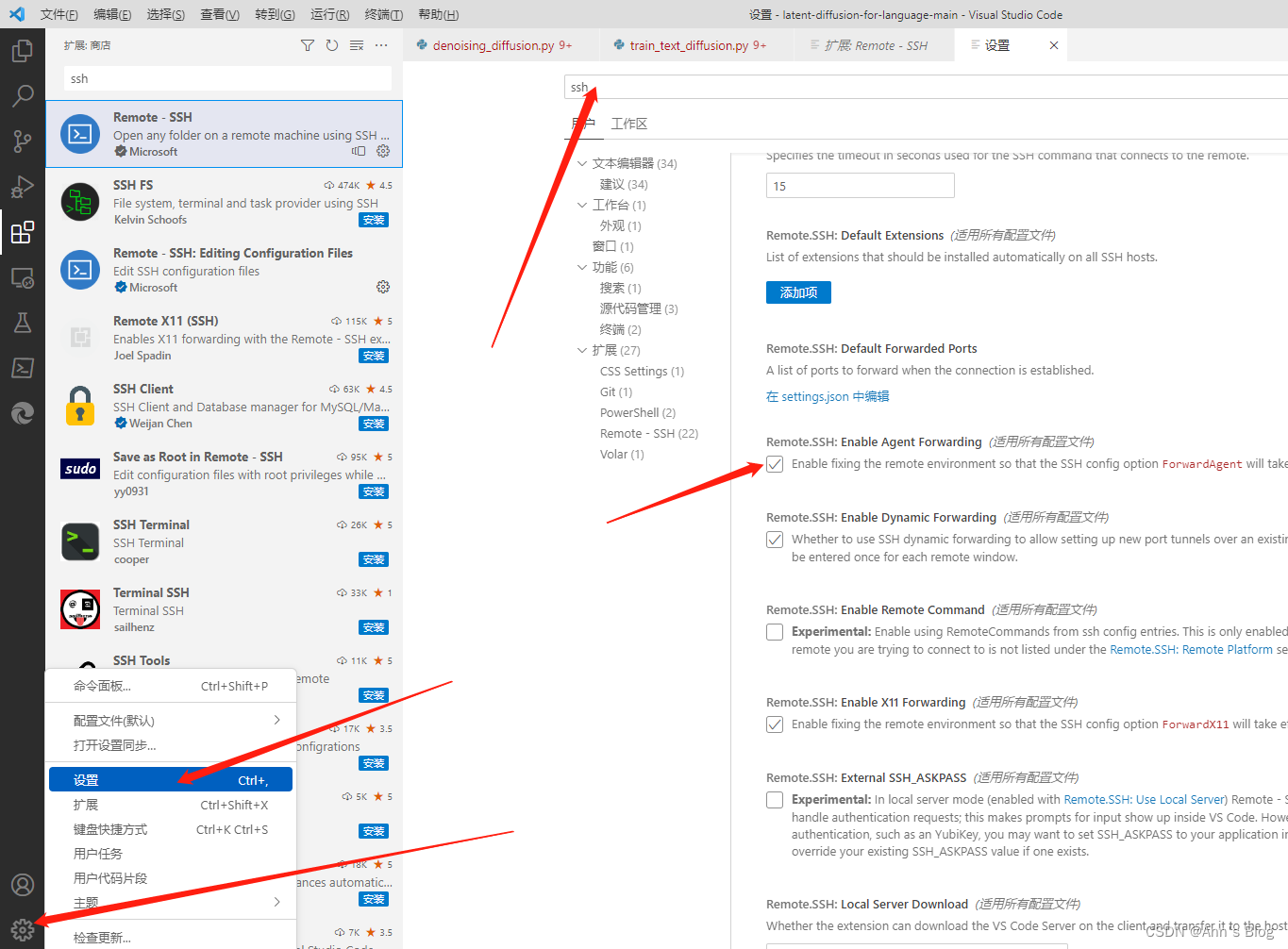
Task: Click the filter extensions funnel icon
Action: click(308, 45)
